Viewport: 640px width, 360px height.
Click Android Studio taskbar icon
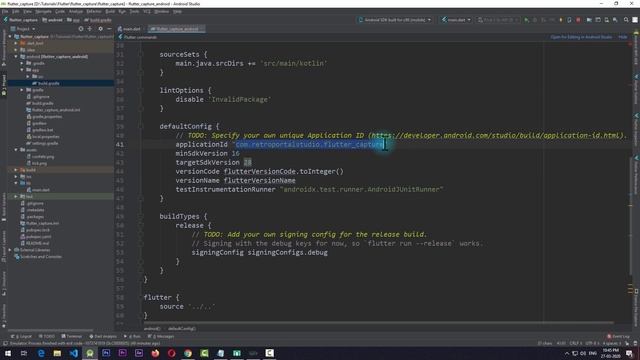(90, 353)
